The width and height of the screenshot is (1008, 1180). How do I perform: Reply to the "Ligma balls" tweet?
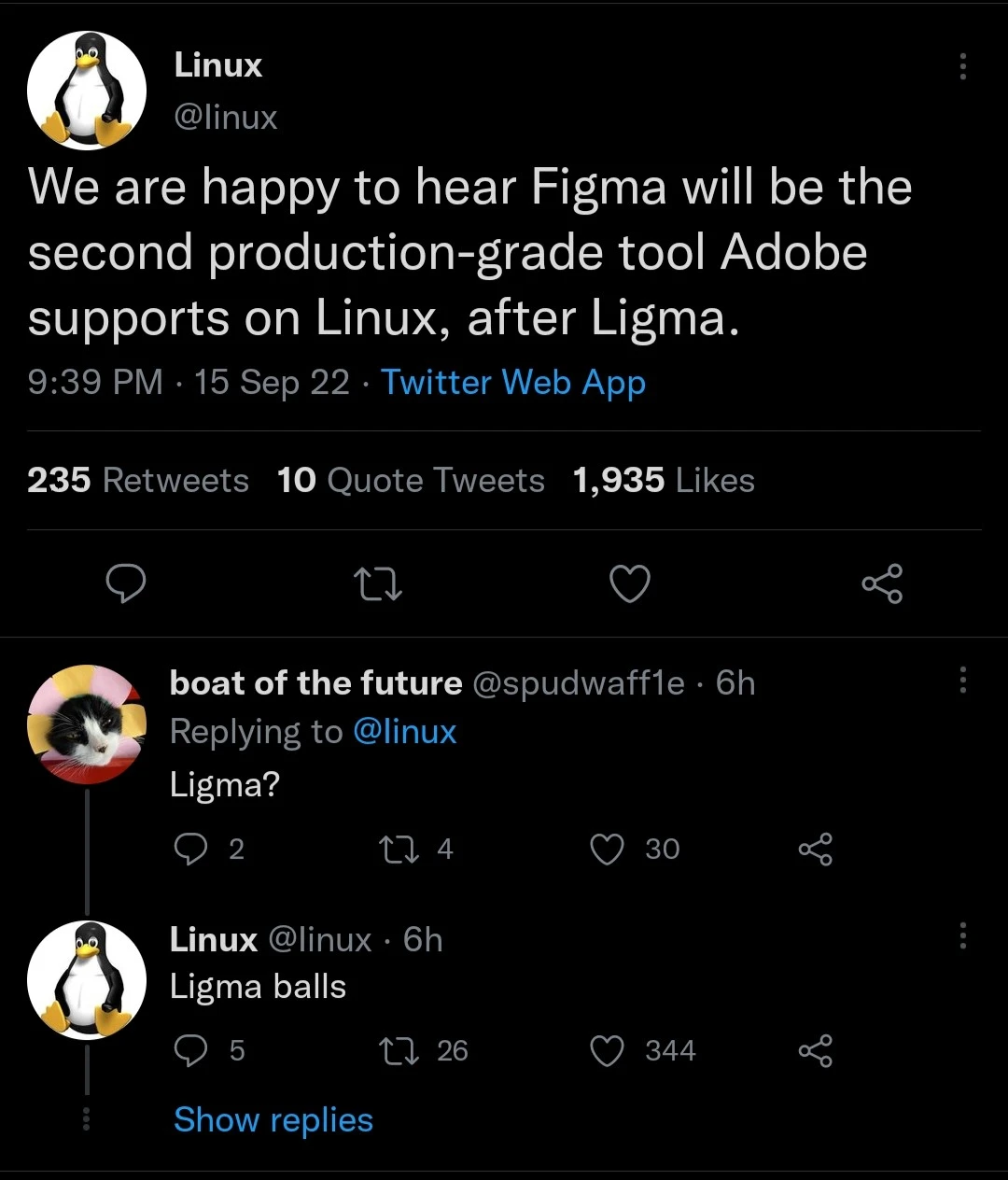point(190,1051)
